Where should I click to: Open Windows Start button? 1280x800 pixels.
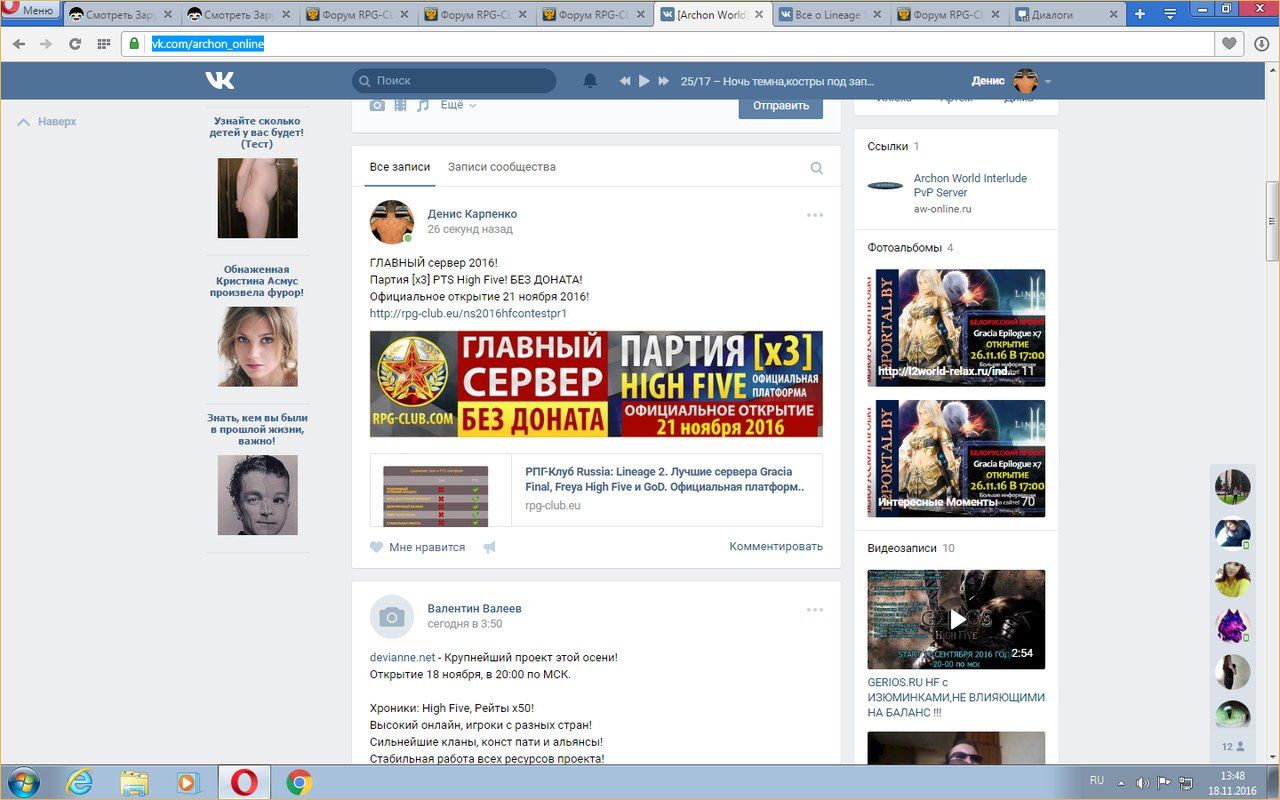pos(22,782)
